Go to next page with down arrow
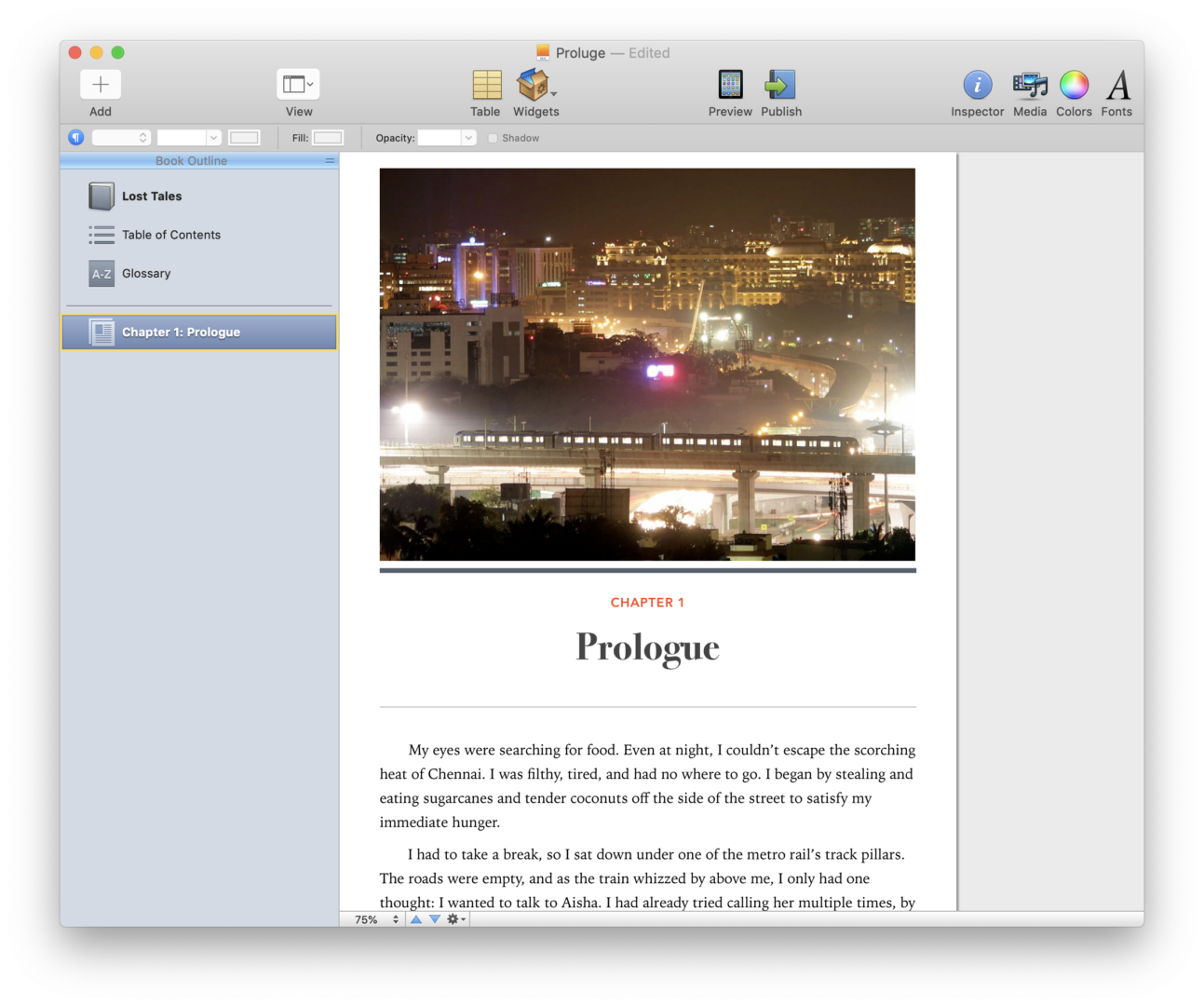 pos(435,919)
